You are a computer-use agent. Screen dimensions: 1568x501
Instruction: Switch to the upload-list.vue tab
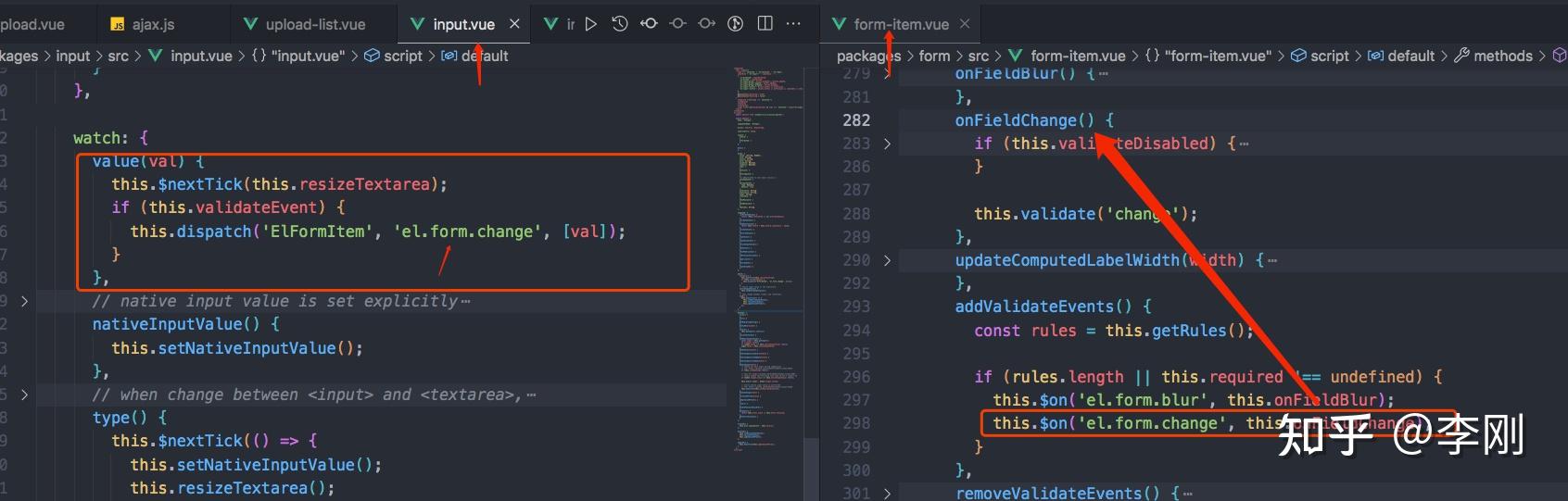coord(304,24)
